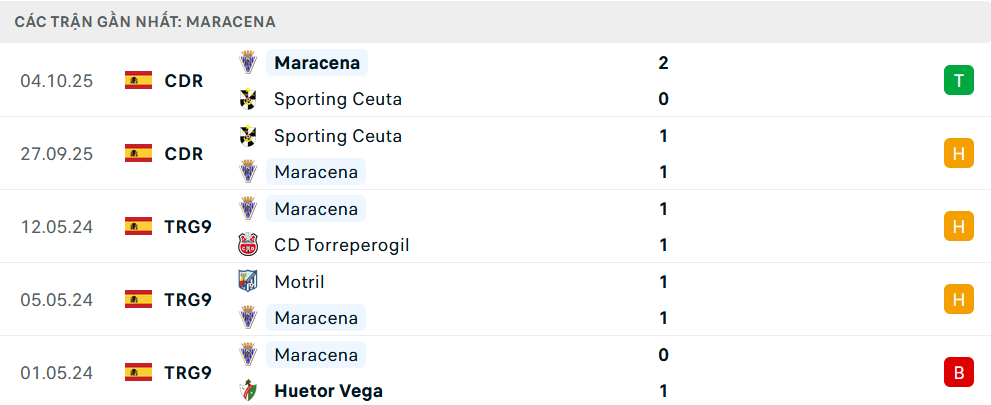Viewport: 991px width, 405px height.
Task: Click the H badge for 12.05.24 match
Action: coord(958,227)
